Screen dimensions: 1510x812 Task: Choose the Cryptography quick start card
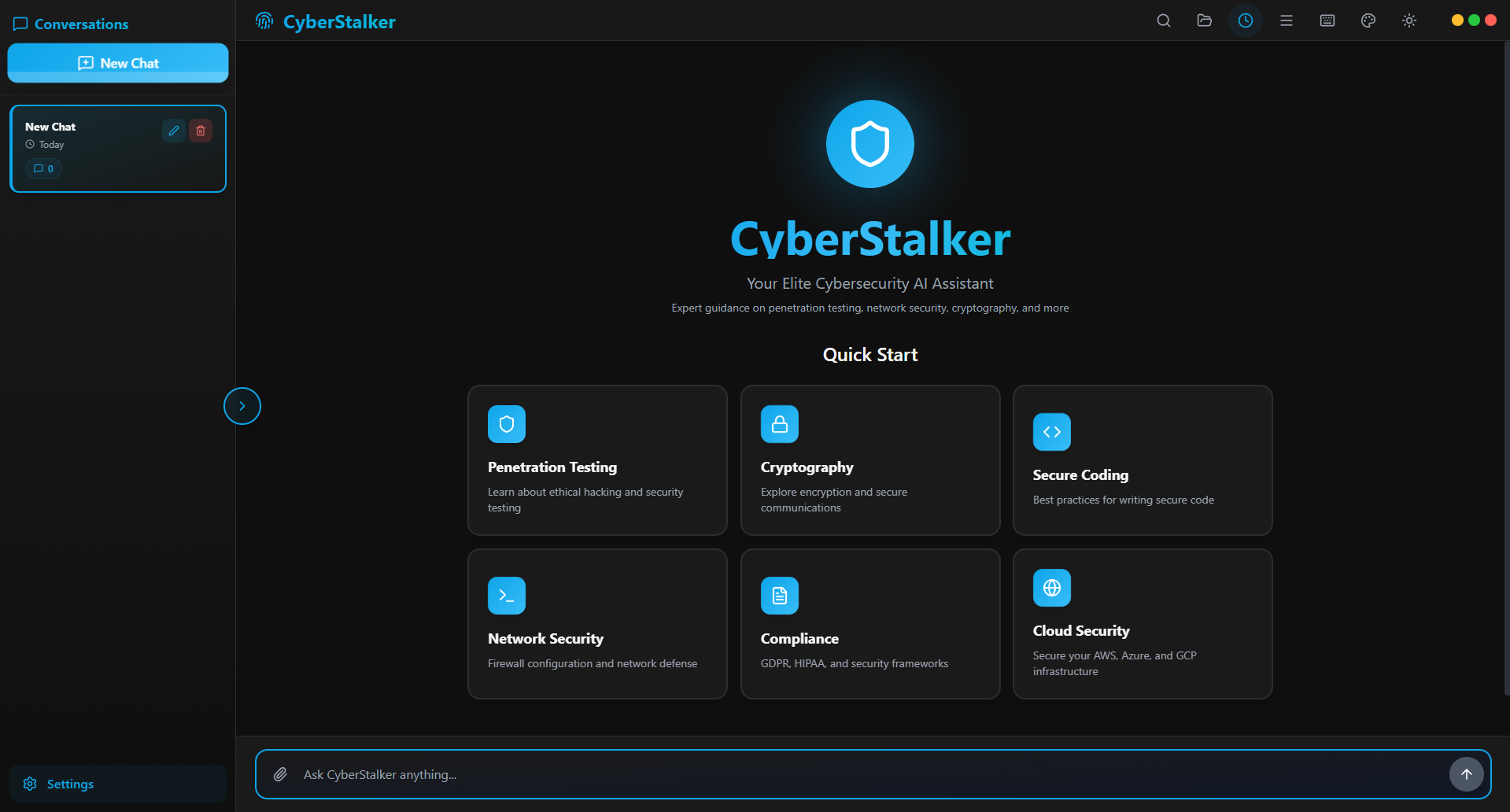click(869, 460)
